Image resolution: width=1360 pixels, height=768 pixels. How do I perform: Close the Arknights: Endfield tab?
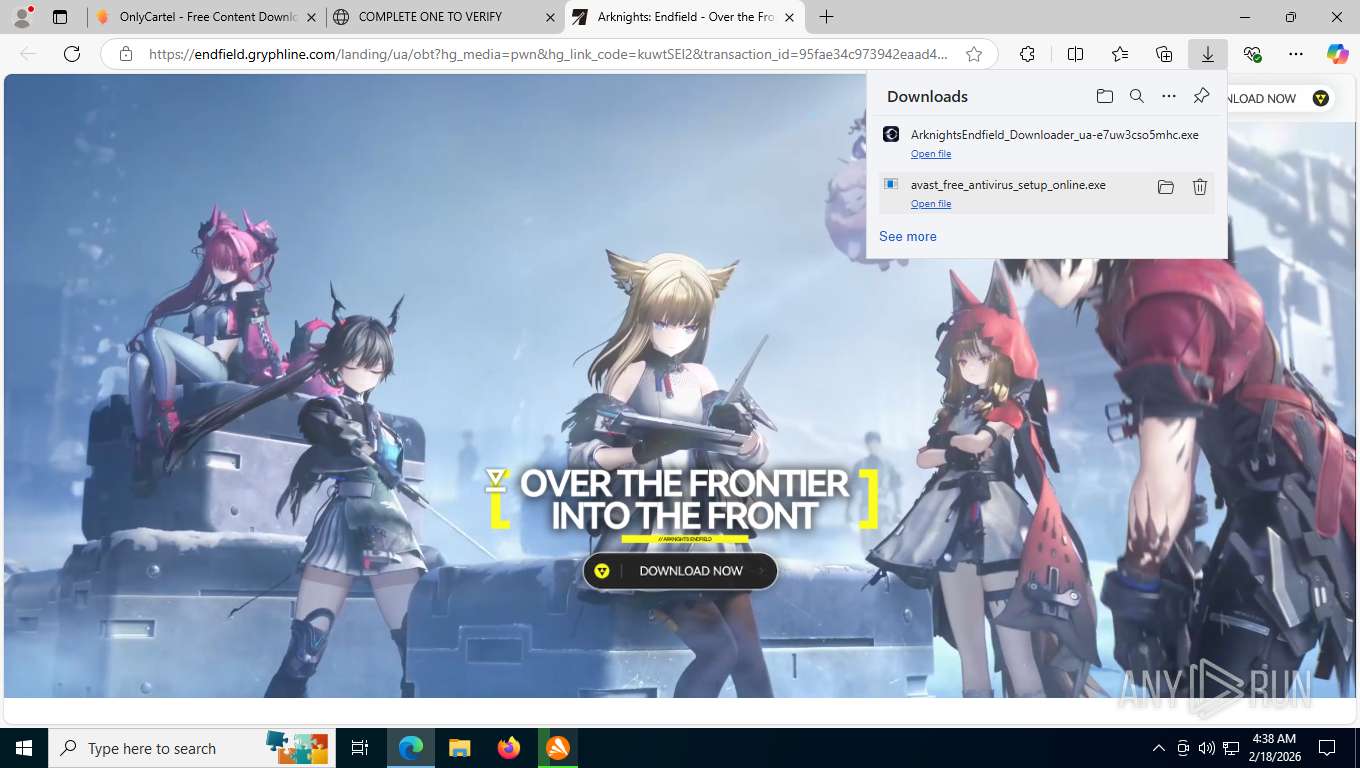click(x=789, y=17)
